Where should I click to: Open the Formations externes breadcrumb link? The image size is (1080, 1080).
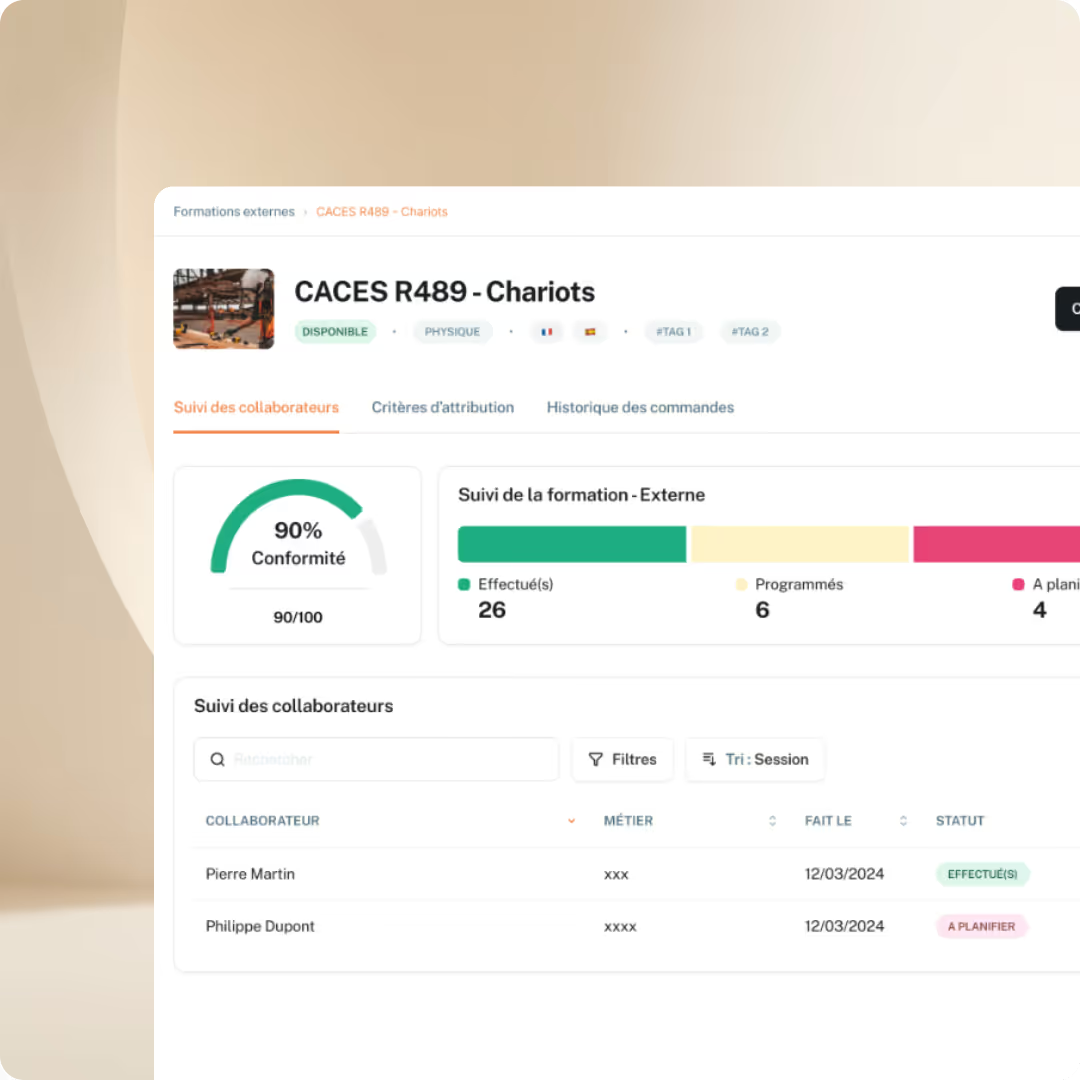[x=233, y=211]
